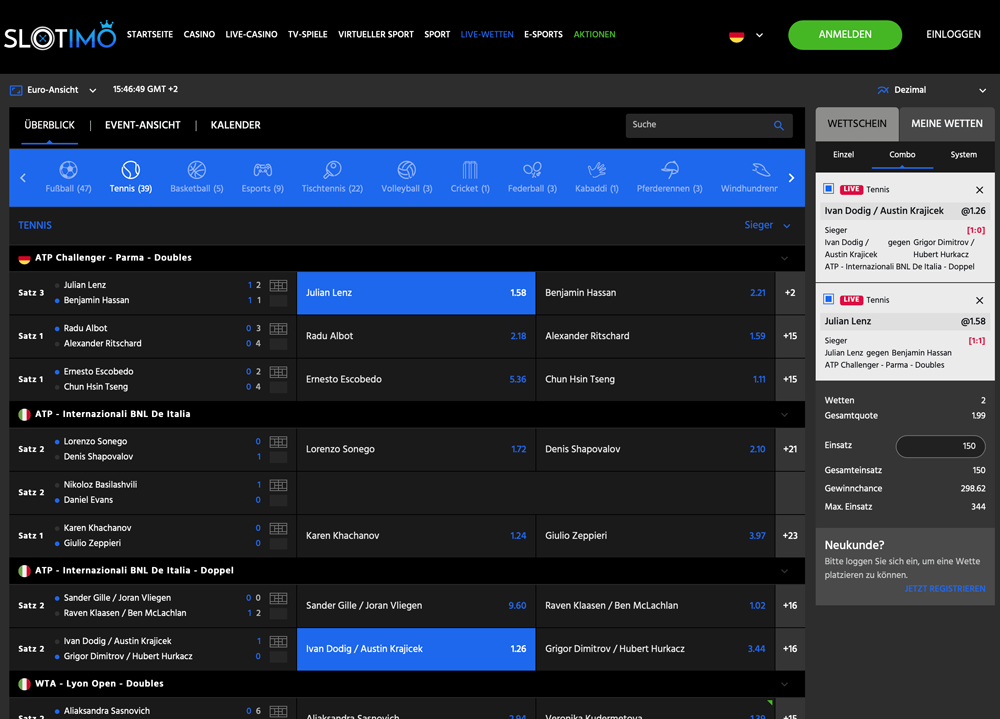Screen dimensions: 1000x719
Task: Pick the Volleyball sport icon
Action: tap(406, 170)
